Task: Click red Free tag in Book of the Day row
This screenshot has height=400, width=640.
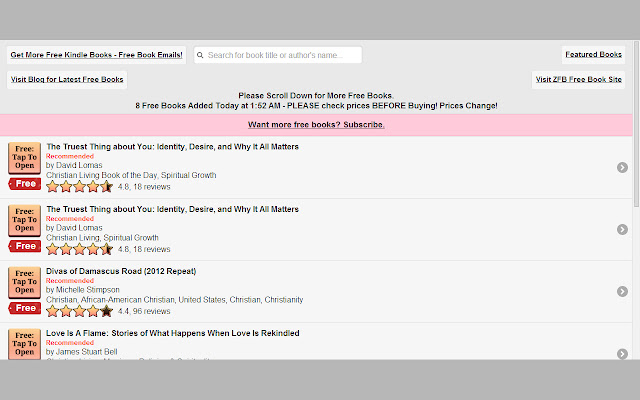Action: point(24,184)
